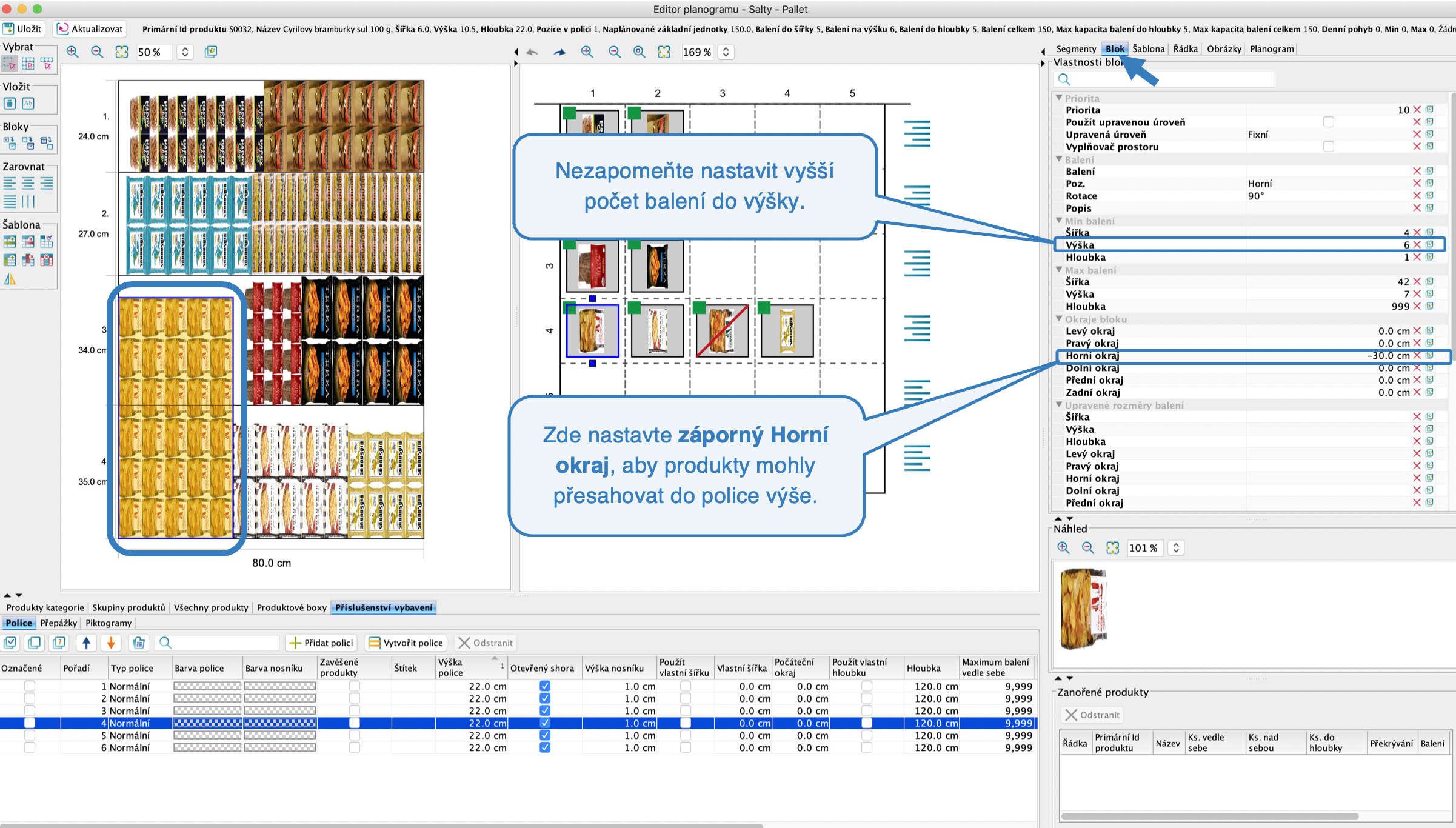
Task: Align left icon under Zarovnat
Action: (10, 184)
